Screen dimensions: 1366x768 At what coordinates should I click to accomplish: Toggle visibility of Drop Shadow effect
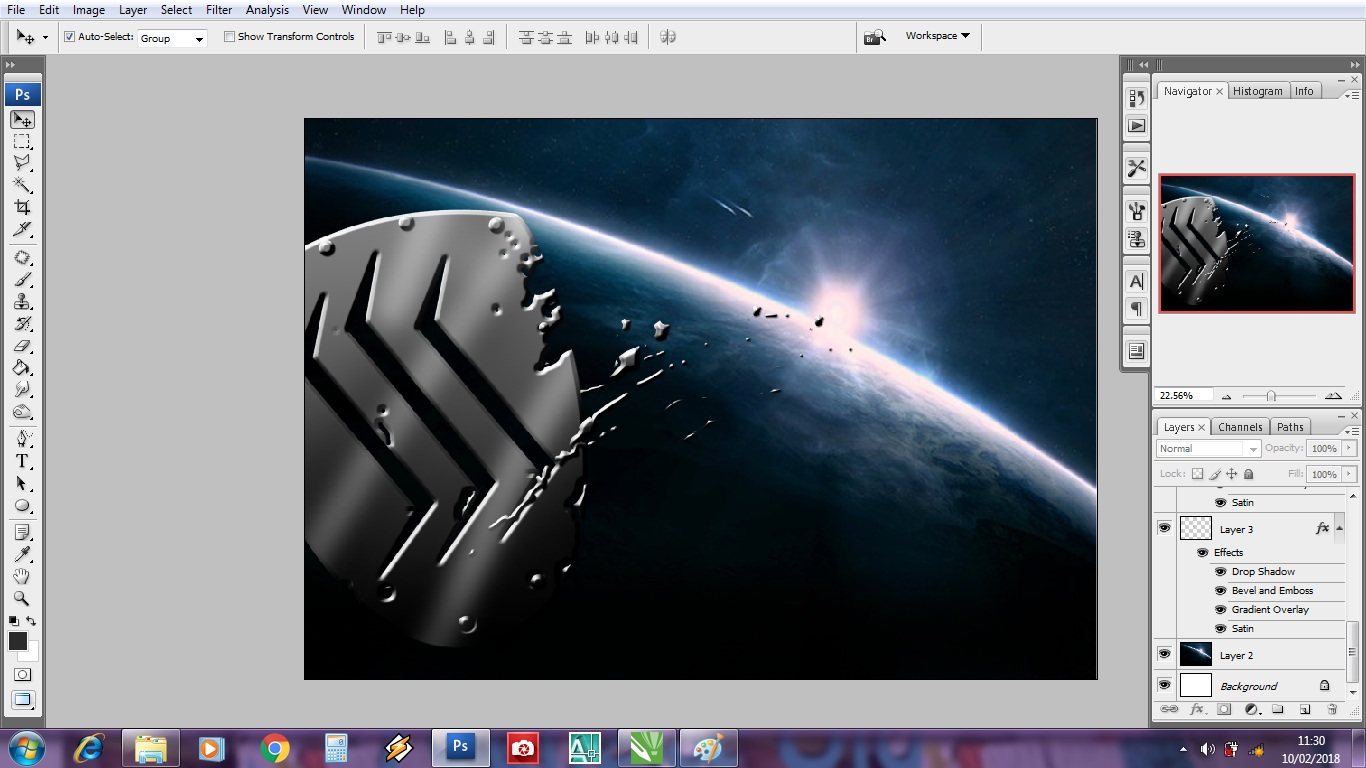[1220, 572]
